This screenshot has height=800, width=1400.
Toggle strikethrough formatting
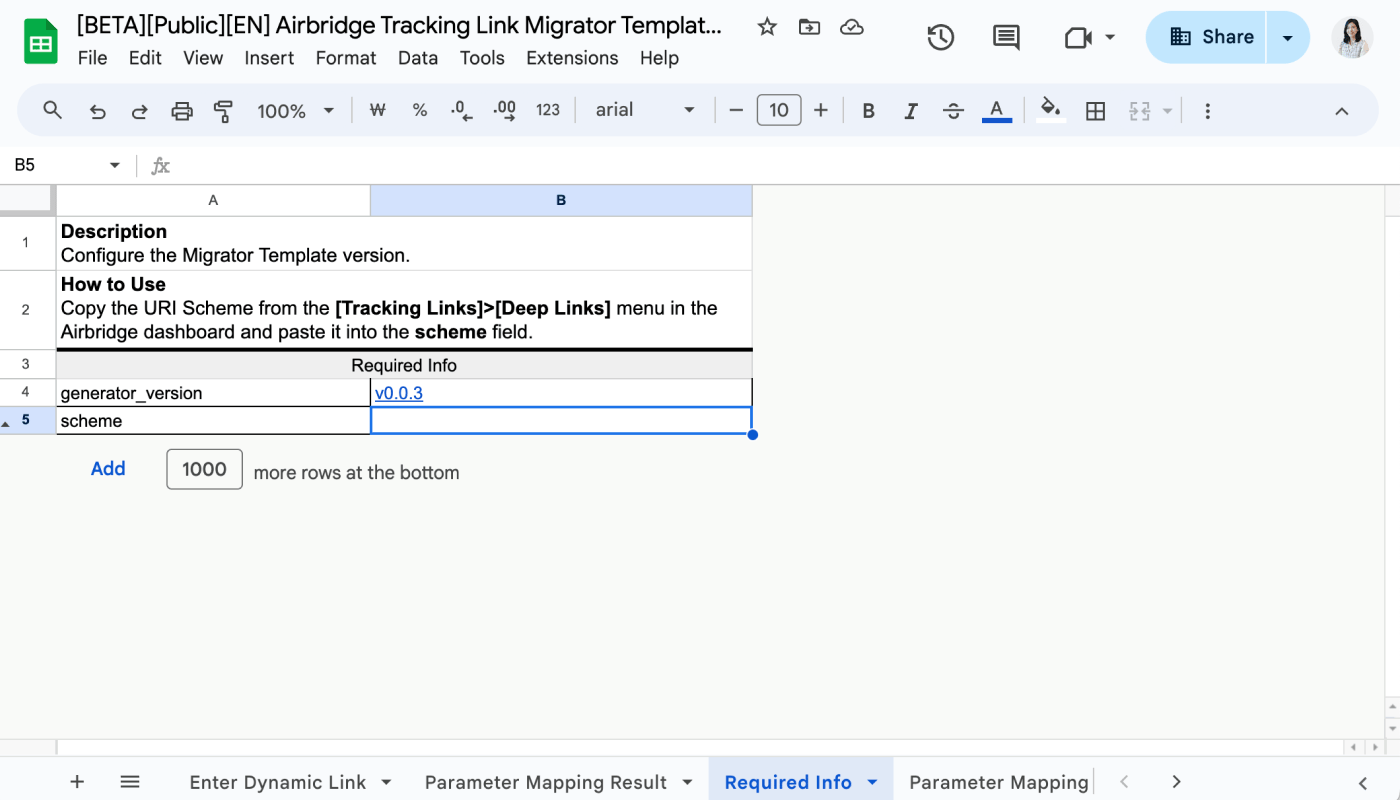pos(954,111)
